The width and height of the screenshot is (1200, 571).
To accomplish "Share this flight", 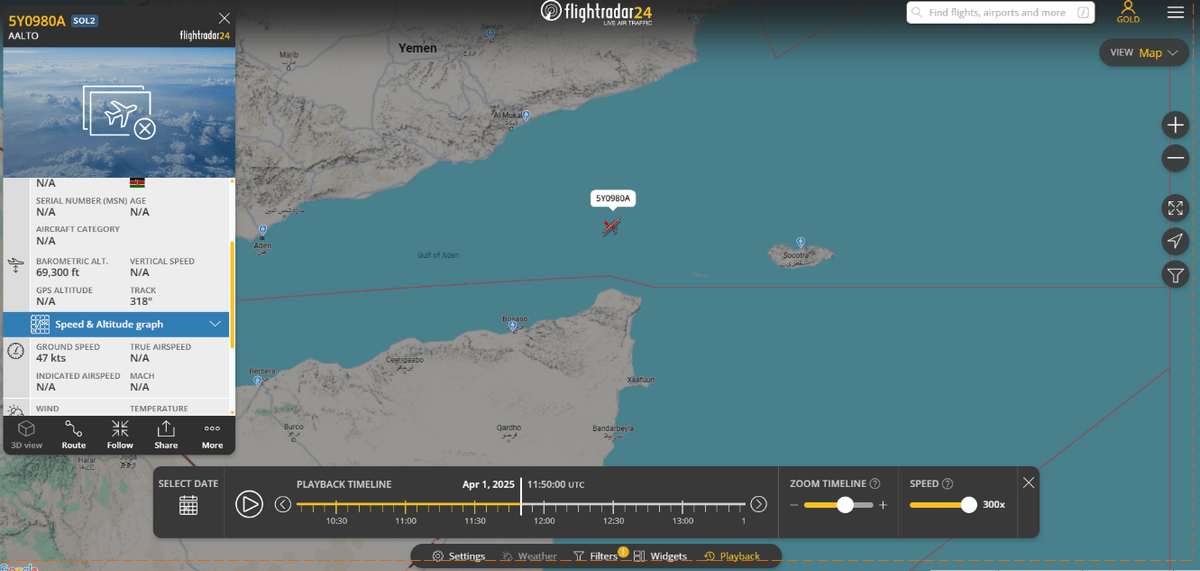I will 166,434.
